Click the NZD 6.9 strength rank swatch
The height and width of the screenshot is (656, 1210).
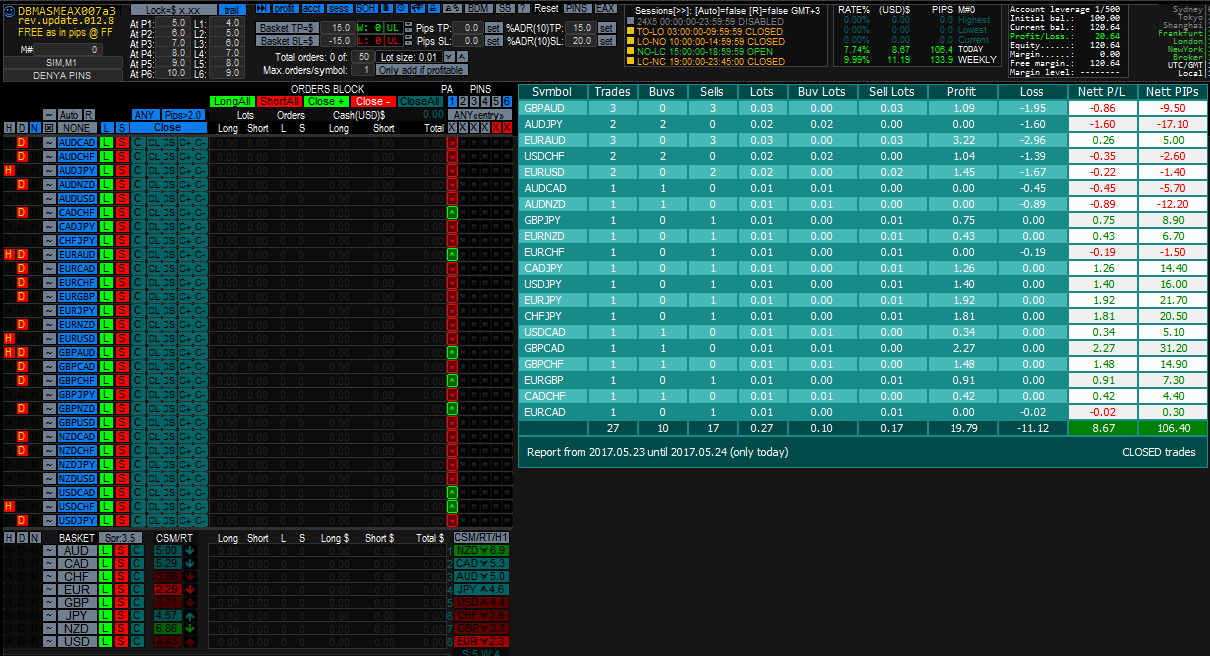(482, 550)
